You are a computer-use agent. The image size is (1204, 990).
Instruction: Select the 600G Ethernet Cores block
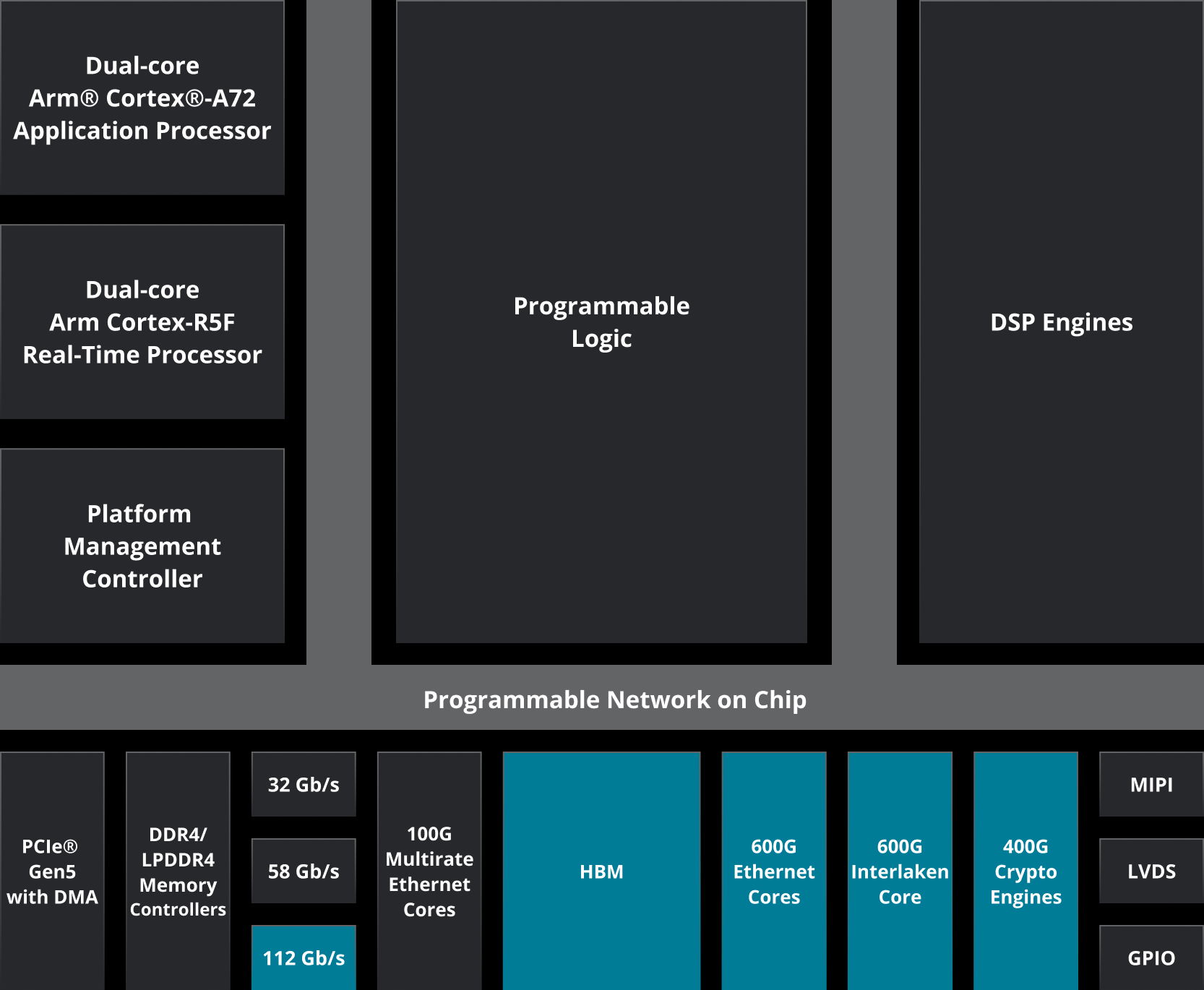pyautogui.click(x=773, y=871)
